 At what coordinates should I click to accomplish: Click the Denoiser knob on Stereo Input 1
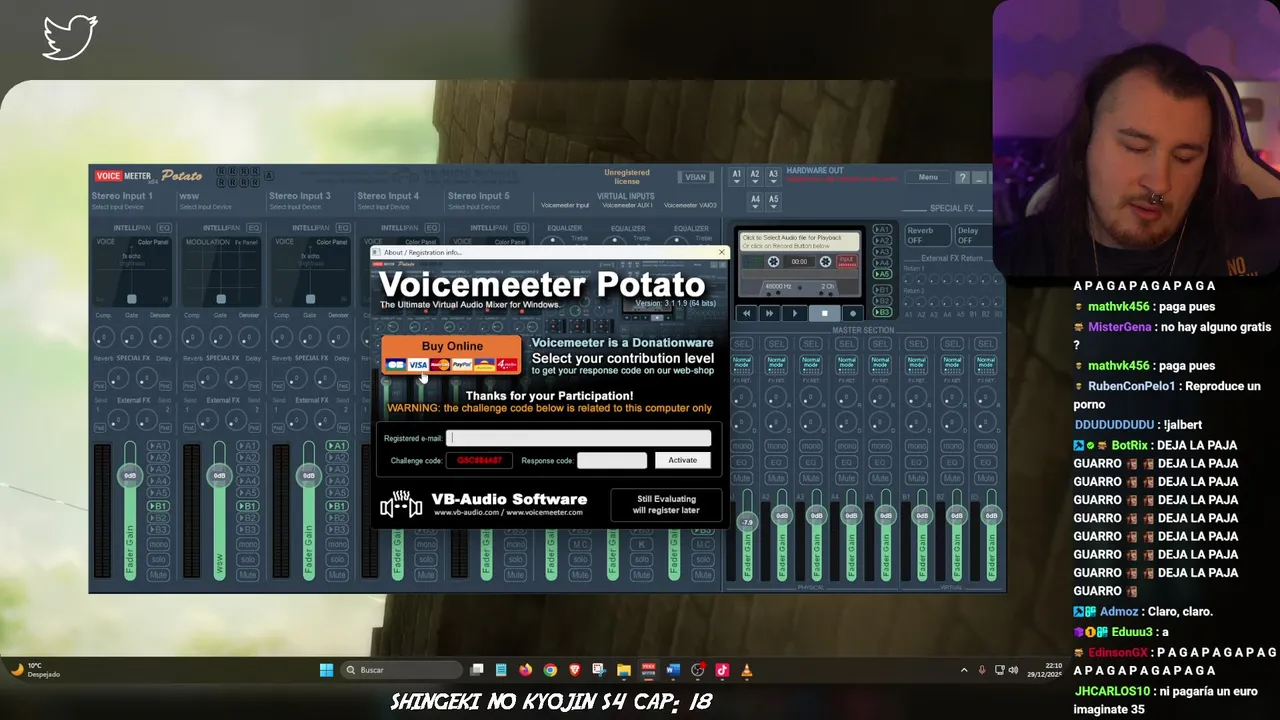click(x=160, y=338)
